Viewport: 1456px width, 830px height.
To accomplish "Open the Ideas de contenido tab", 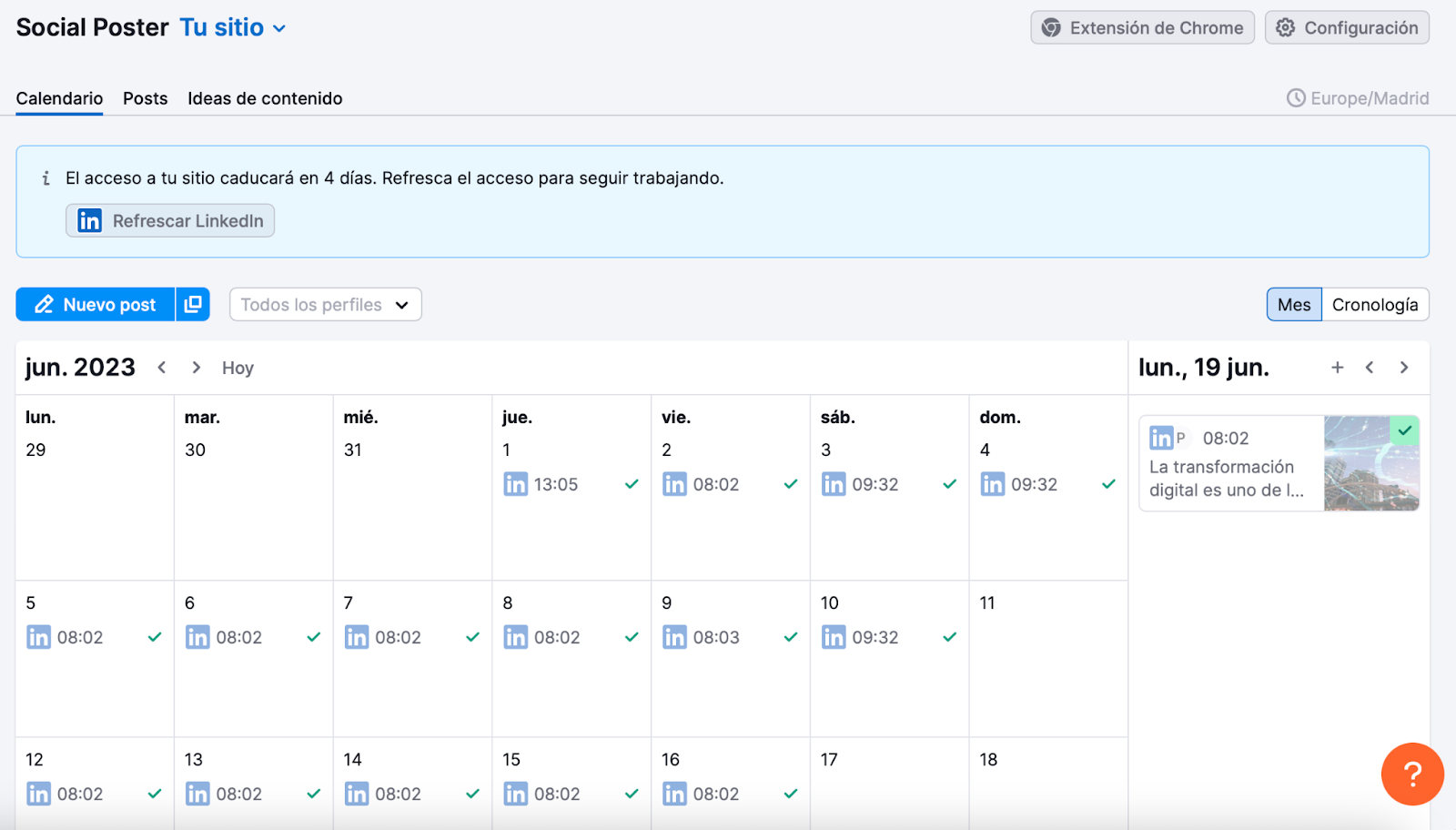I will coord(265,98).
